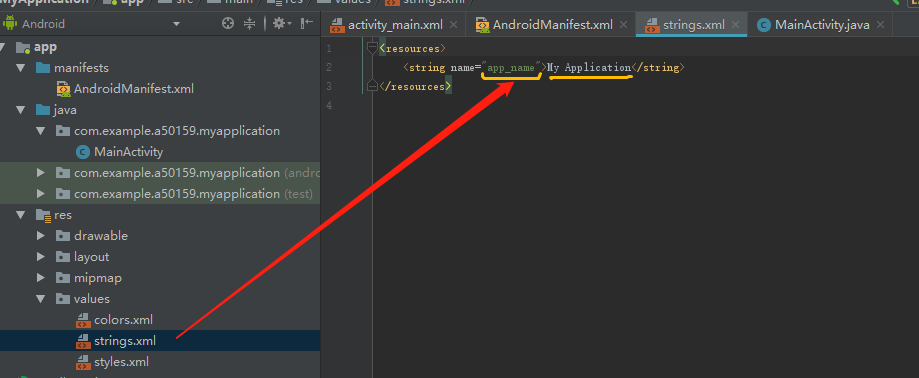Close the activity_main.xml tab

pyautogui.click(x=454, y=25)
